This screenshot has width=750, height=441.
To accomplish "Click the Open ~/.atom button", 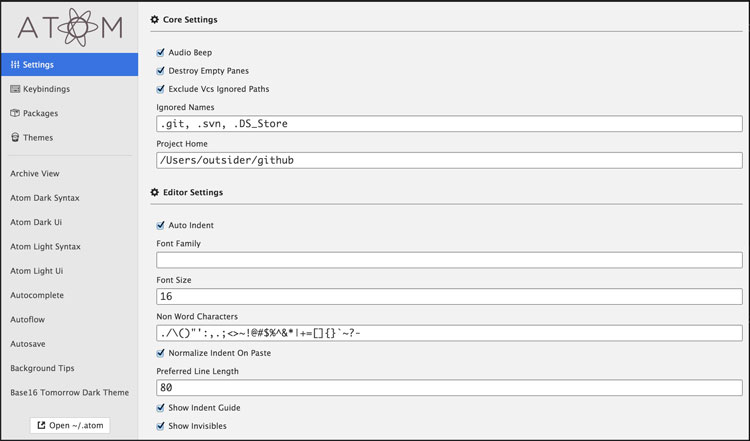I will point(70,425).
